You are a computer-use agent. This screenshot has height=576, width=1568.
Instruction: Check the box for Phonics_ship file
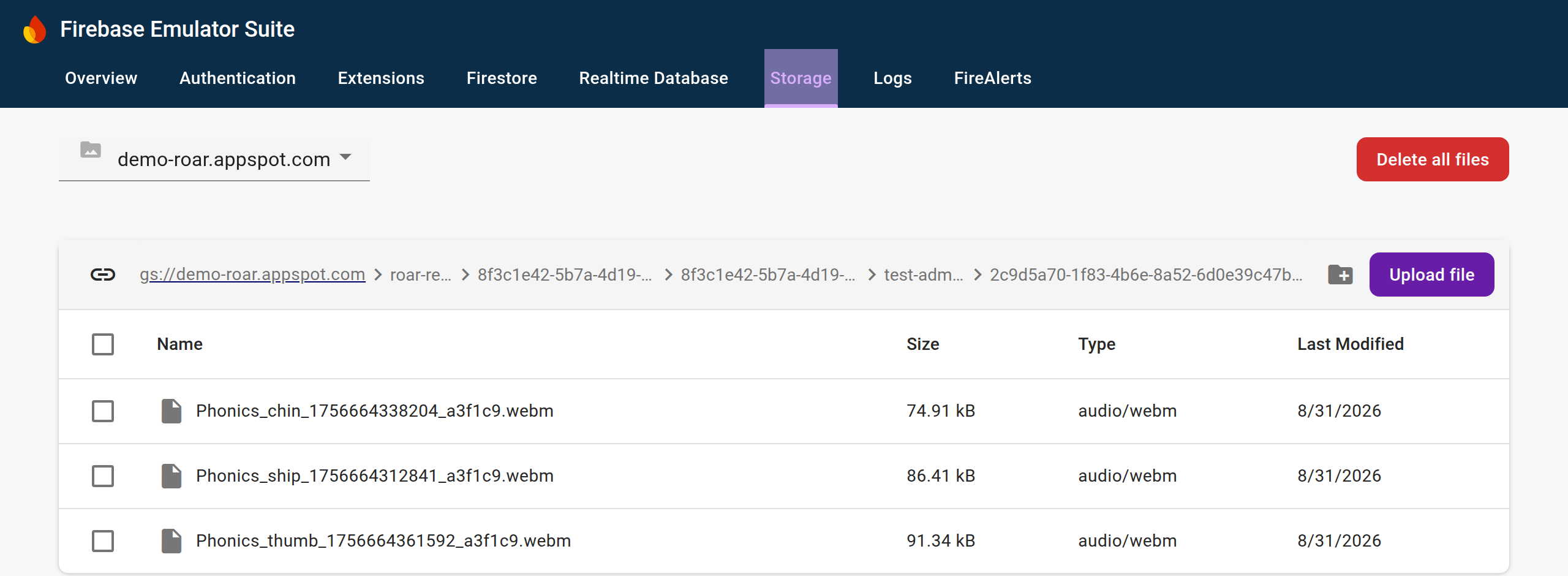[x=103, y=476]
